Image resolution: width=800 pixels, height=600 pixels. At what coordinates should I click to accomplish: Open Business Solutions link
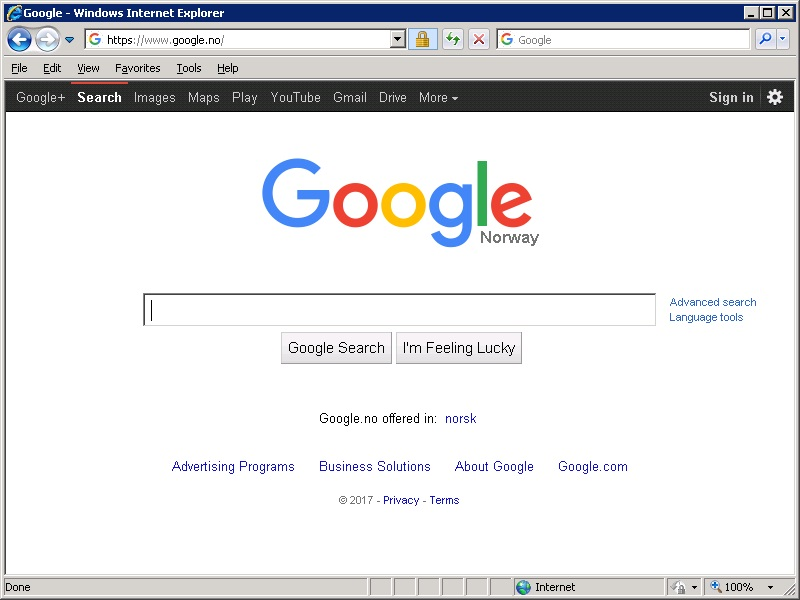(x=374, y=466)
